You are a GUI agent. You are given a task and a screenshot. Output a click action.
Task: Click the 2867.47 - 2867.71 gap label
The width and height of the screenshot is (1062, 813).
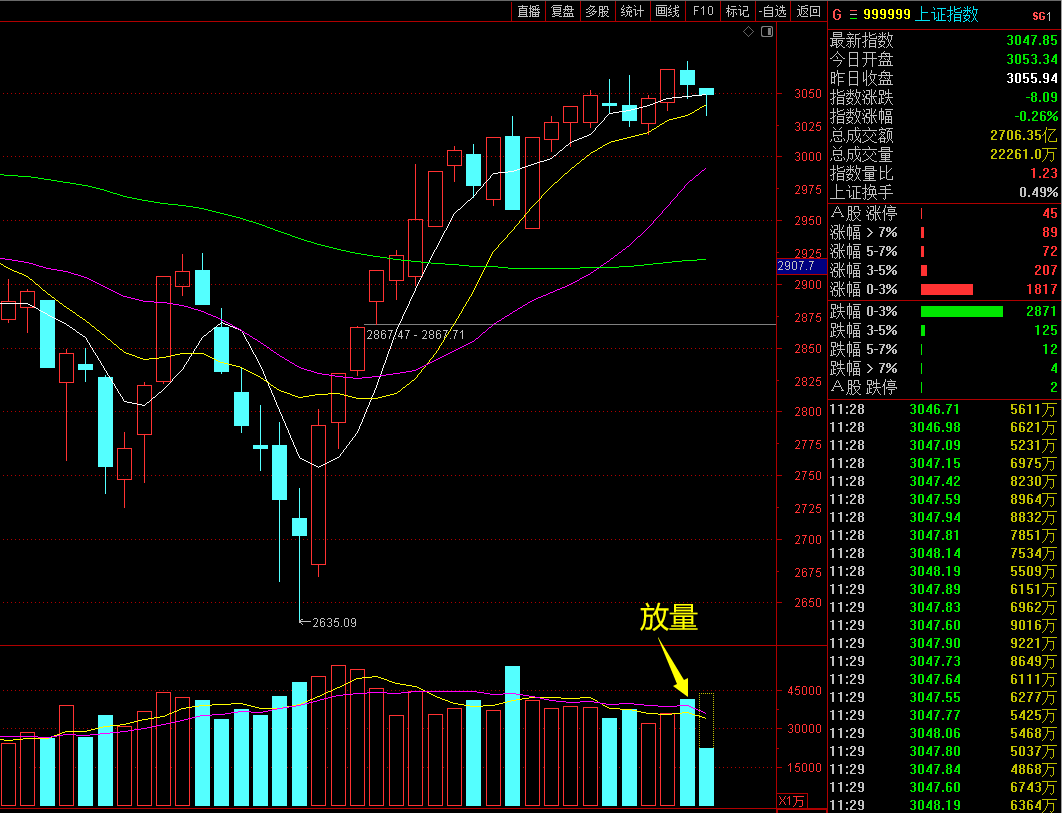pos(415,335)
